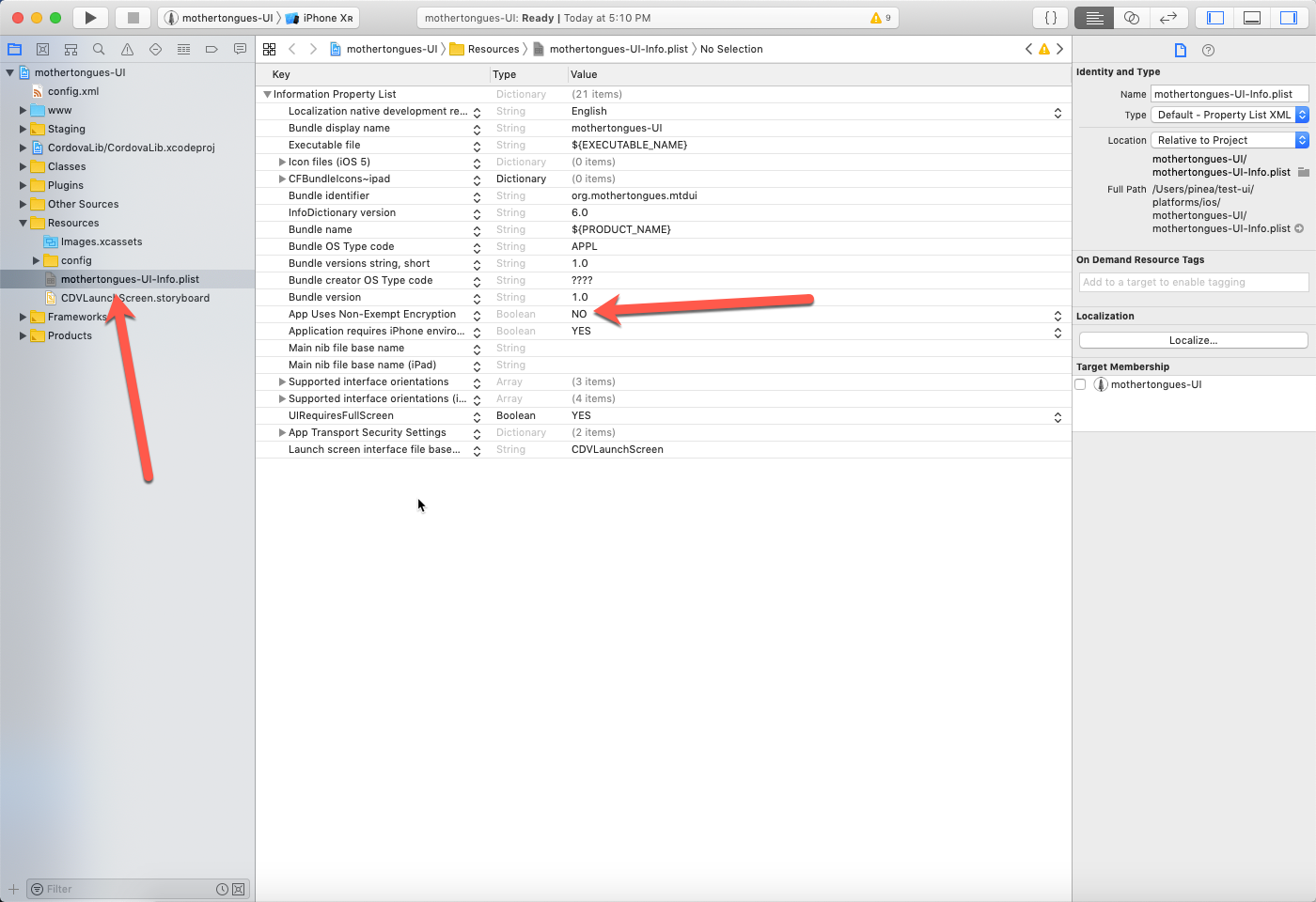Add a new file with the plus button
This screenshot has height=902, width=1316.
tap(13, 889)
